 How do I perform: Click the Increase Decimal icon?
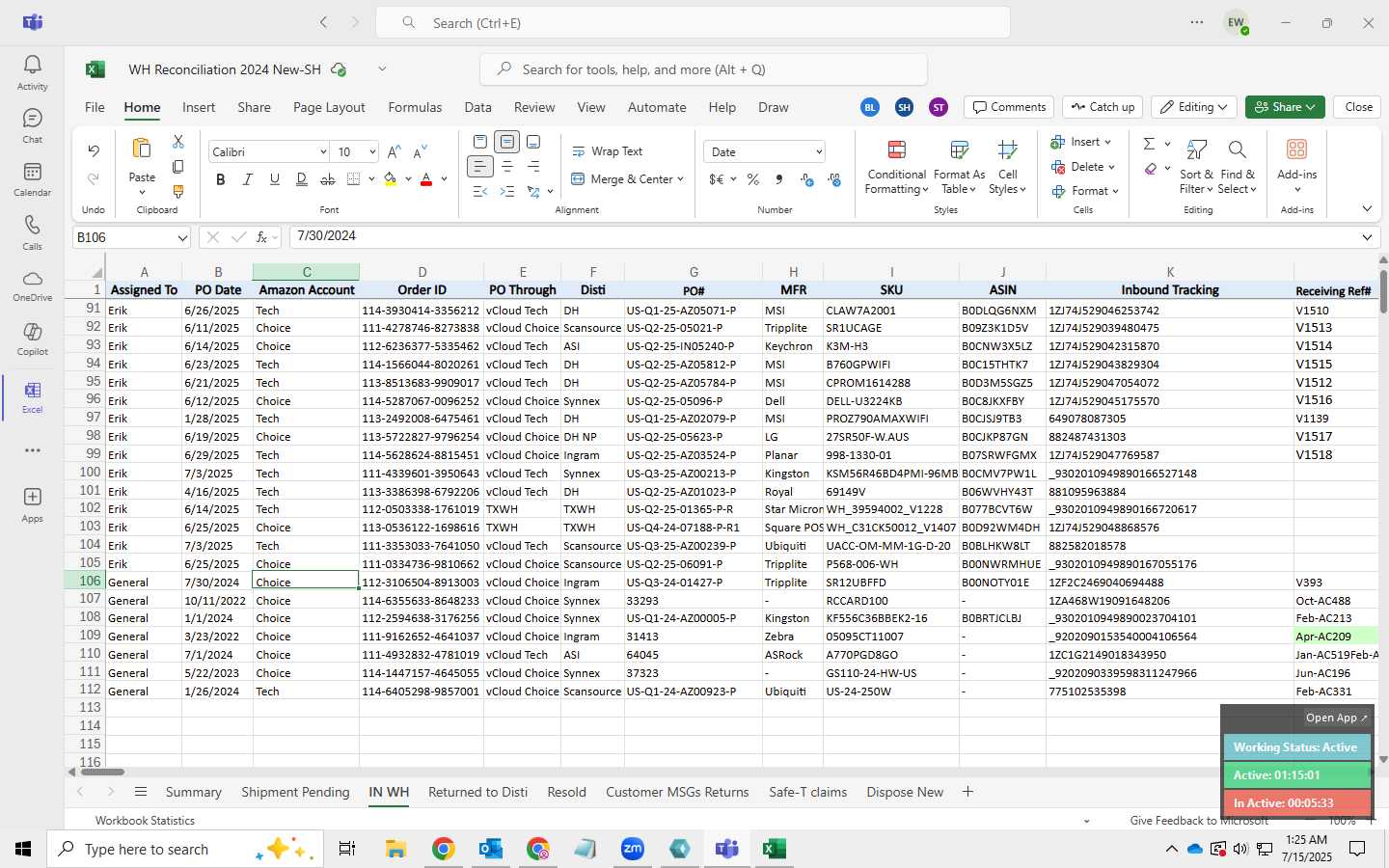click(807, 179)
